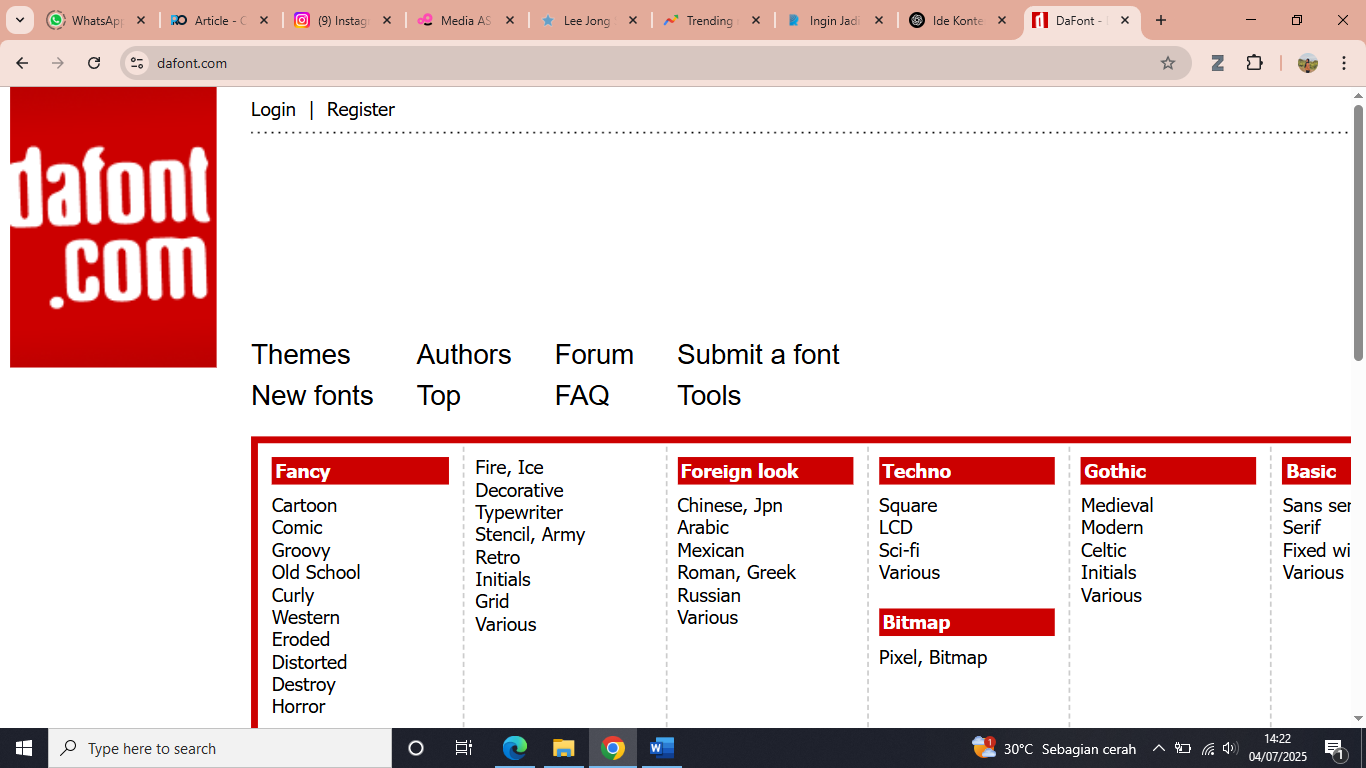The width and height of the screenshot is (1366, 768).
Task: Click the page vertical scrollbar thumb
Action: 1358,232
